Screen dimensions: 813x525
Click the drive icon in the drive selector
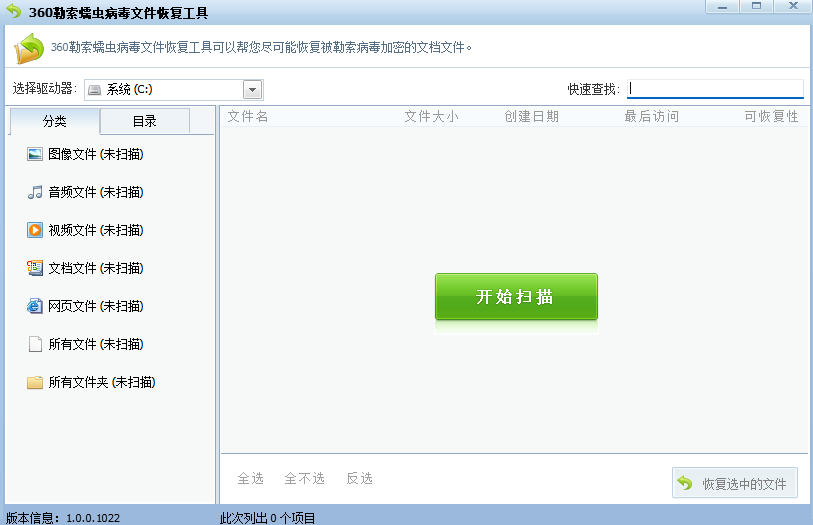pyautogui.click(x=94, y=90)
